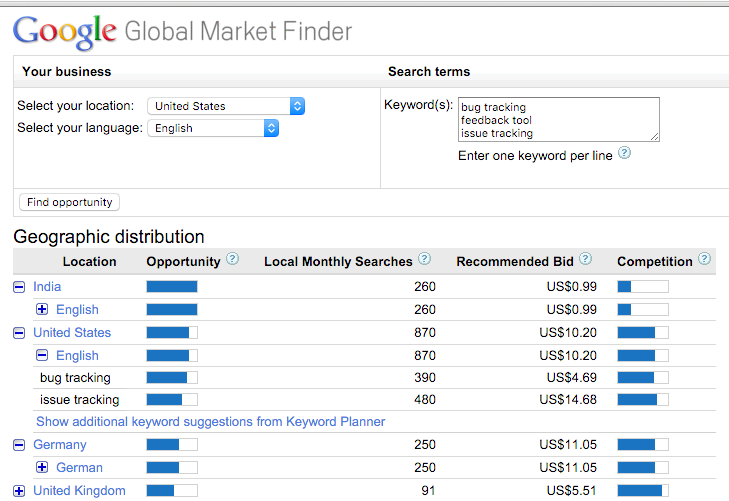Sort by the Competition column header
Image resolution: width=729 pixels, height=501 pixels.
coord(655,262)
